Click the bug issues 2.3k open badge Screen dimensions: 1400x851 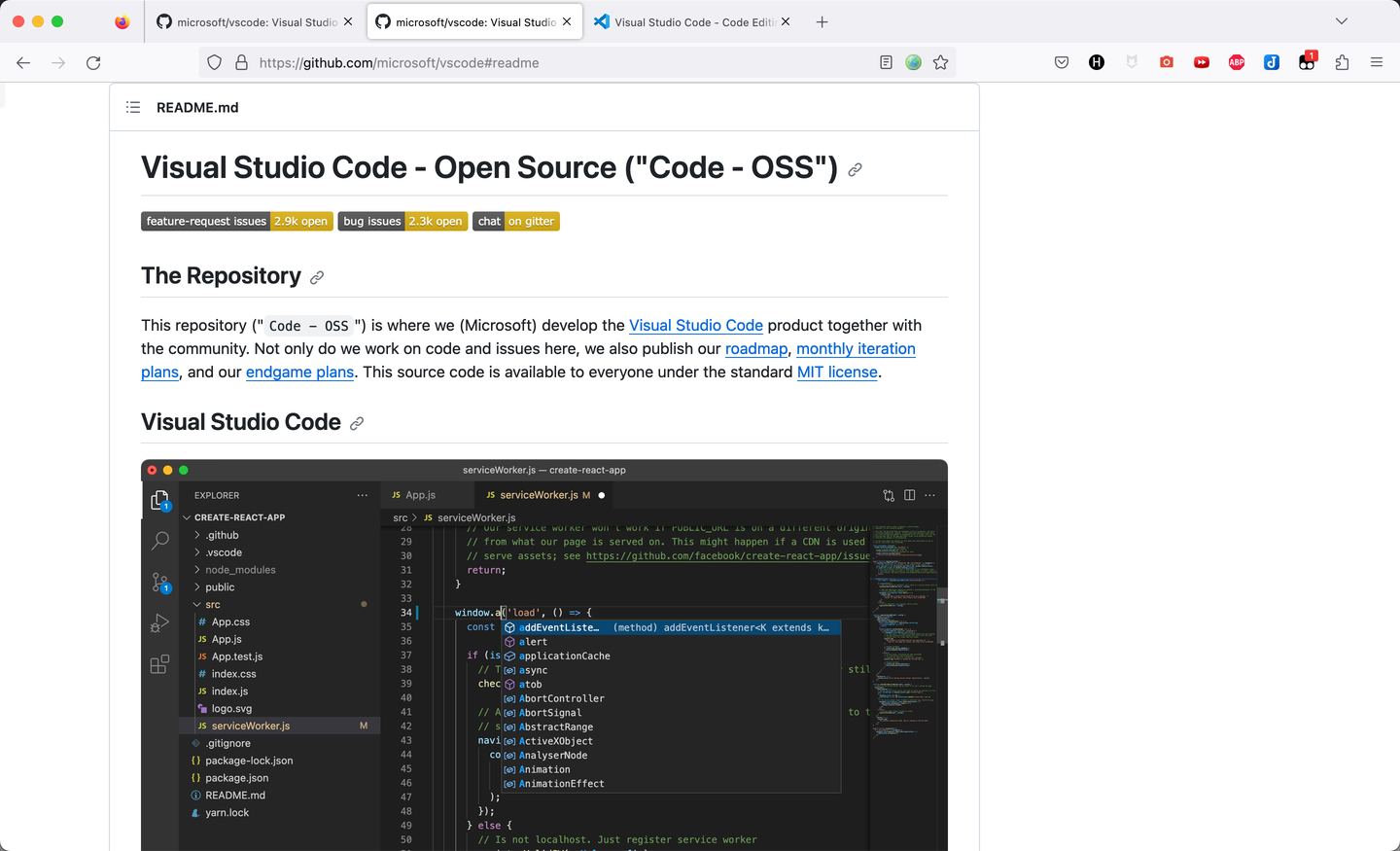(402, 221)
